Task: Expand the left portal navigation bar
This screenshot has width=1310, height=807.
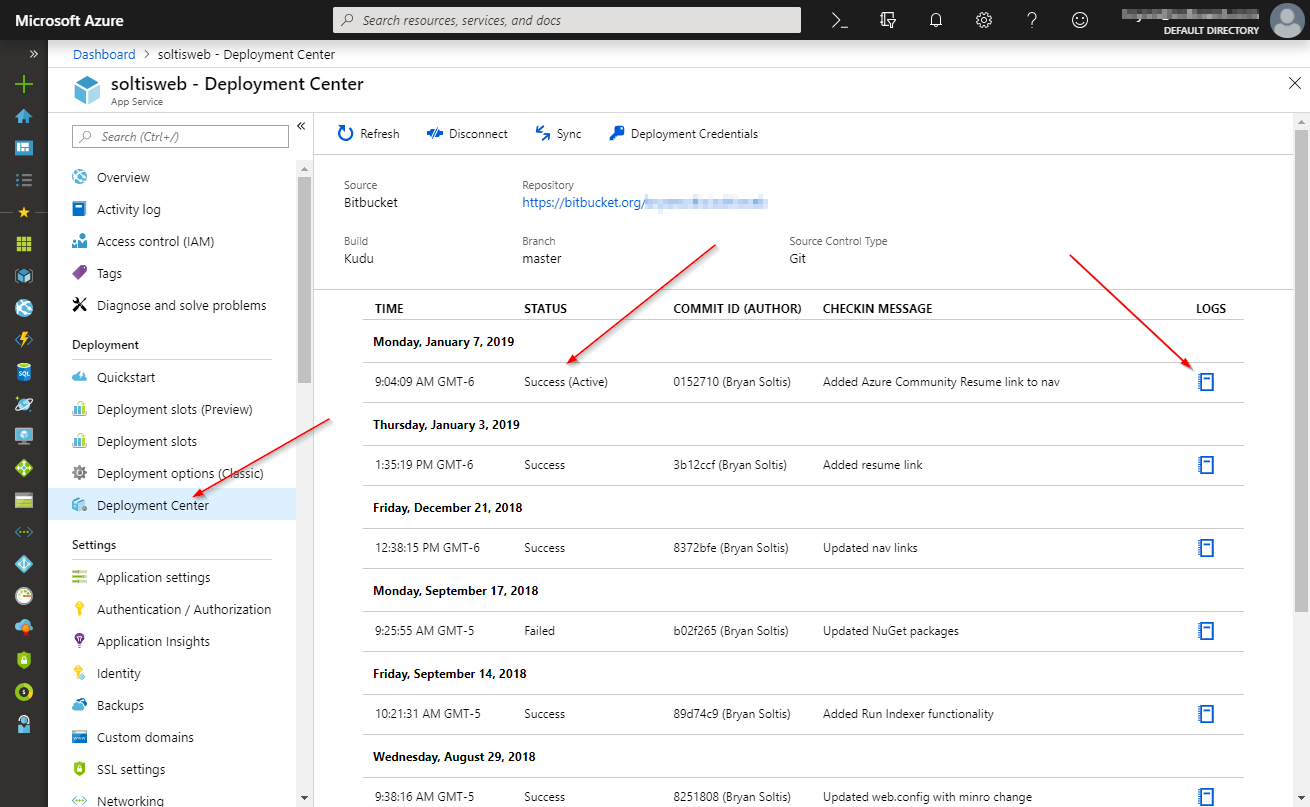Action: pos(33,54)
